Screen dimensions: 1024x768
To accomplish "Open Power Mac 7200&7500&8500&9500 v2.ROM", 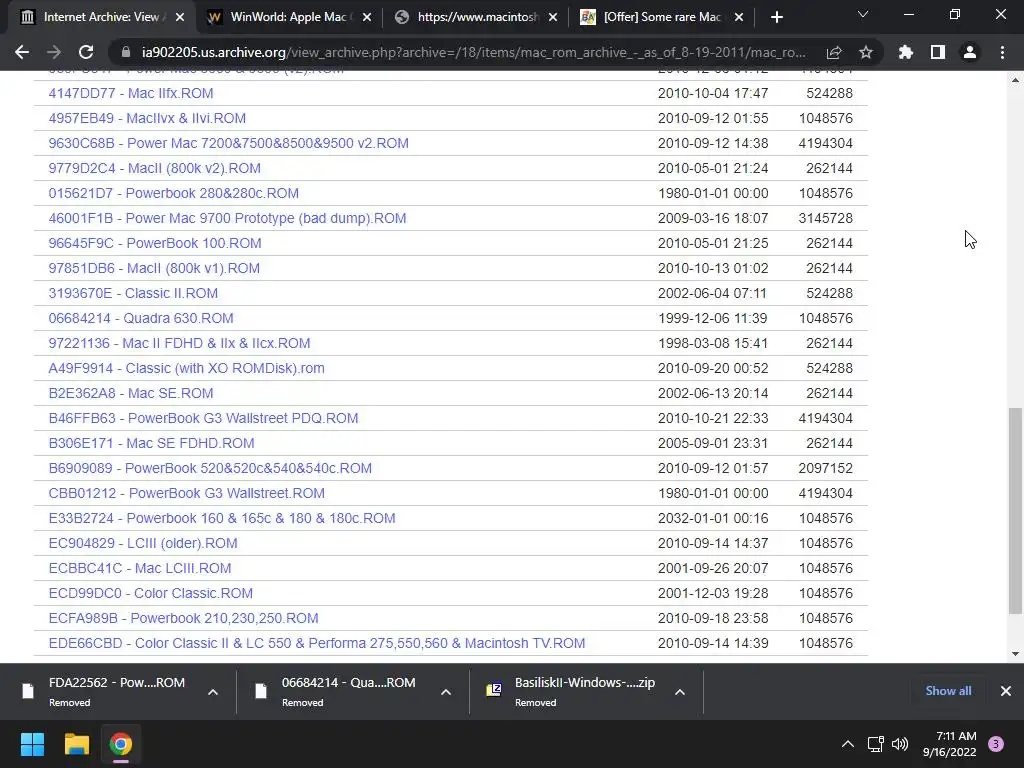I will tap(229, 143).
